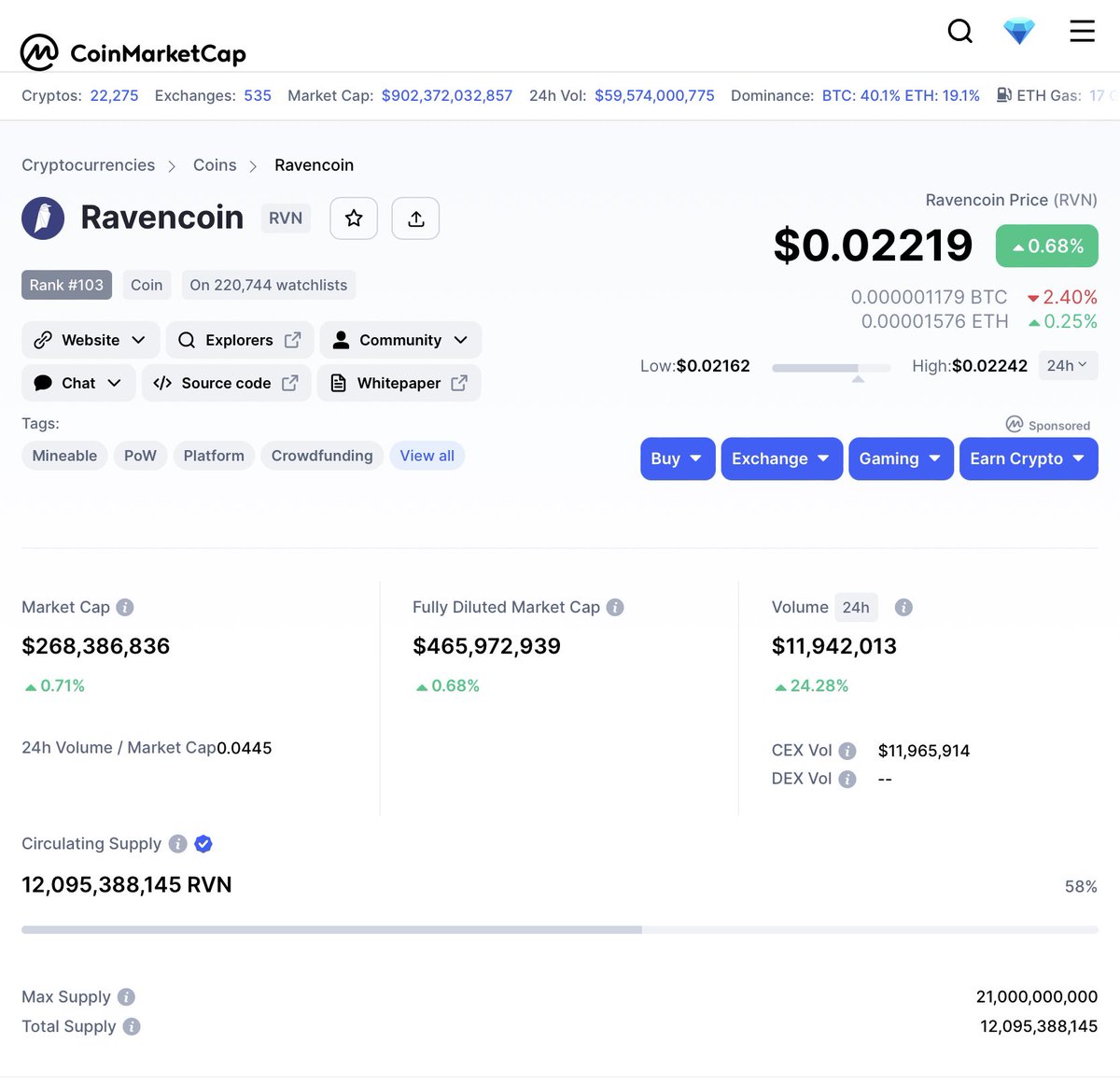Open the Website dropdown
Screen dimensions: 1120x1085
click(x=91, y=340)
